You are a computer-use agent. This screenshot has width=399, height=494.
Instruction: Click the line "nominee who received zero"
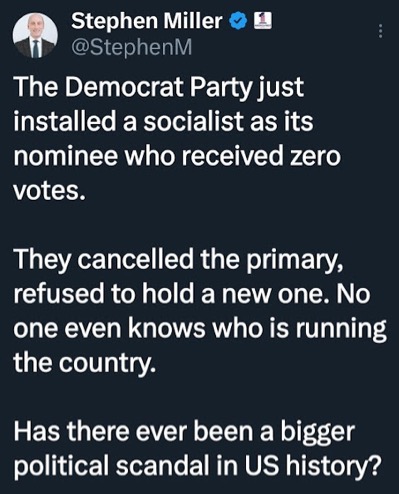click(x=177, y=156)
